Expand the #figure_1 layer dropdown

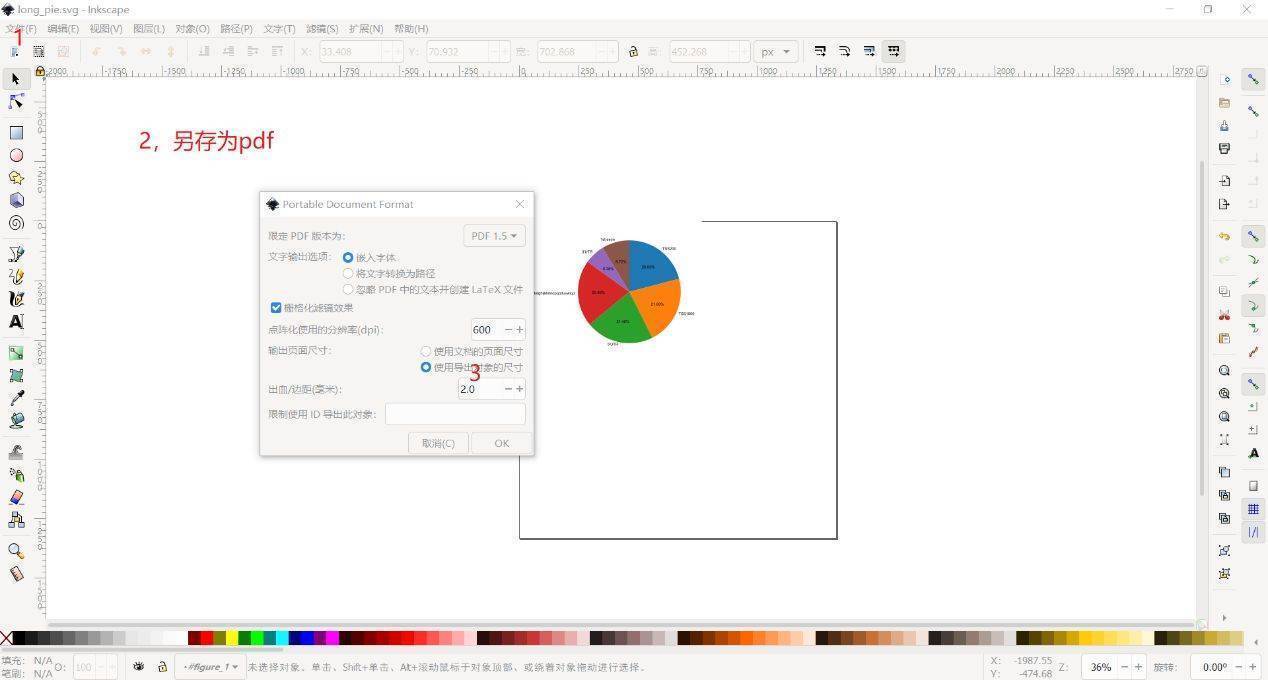tap(211, 667)
